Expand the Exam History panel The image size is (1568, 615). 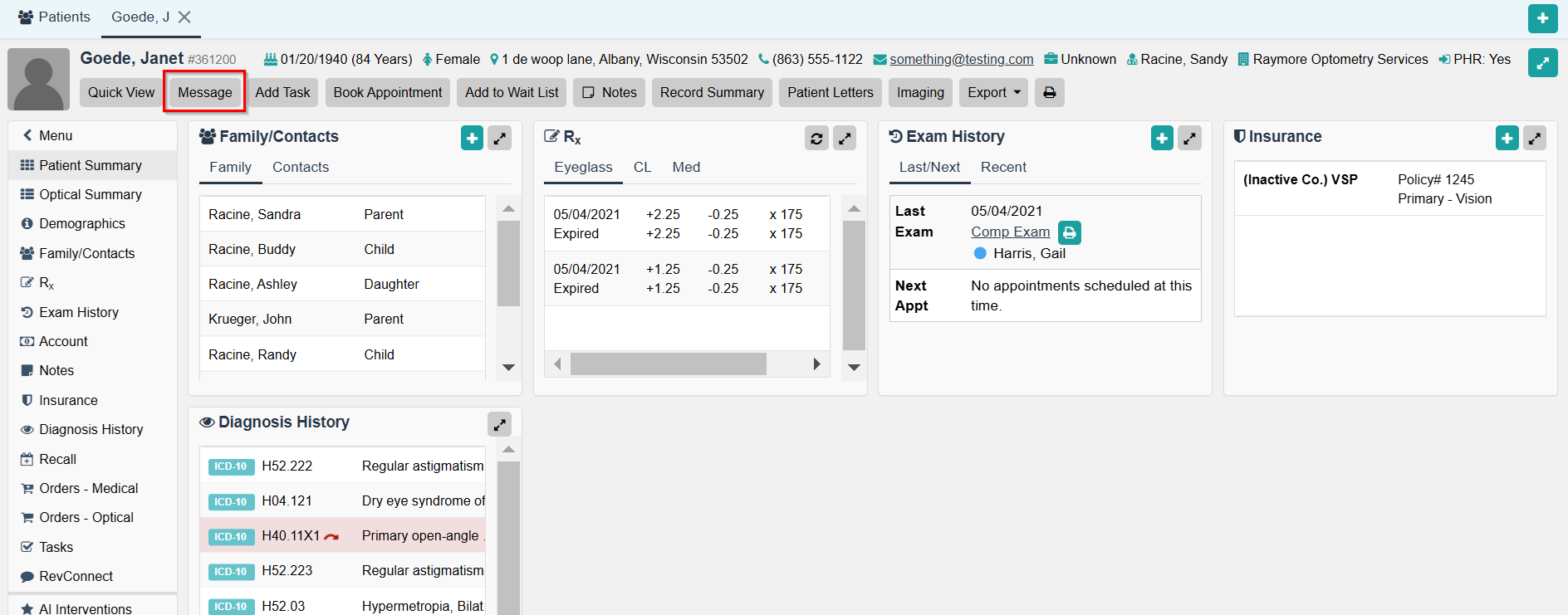click(1189, 139)
